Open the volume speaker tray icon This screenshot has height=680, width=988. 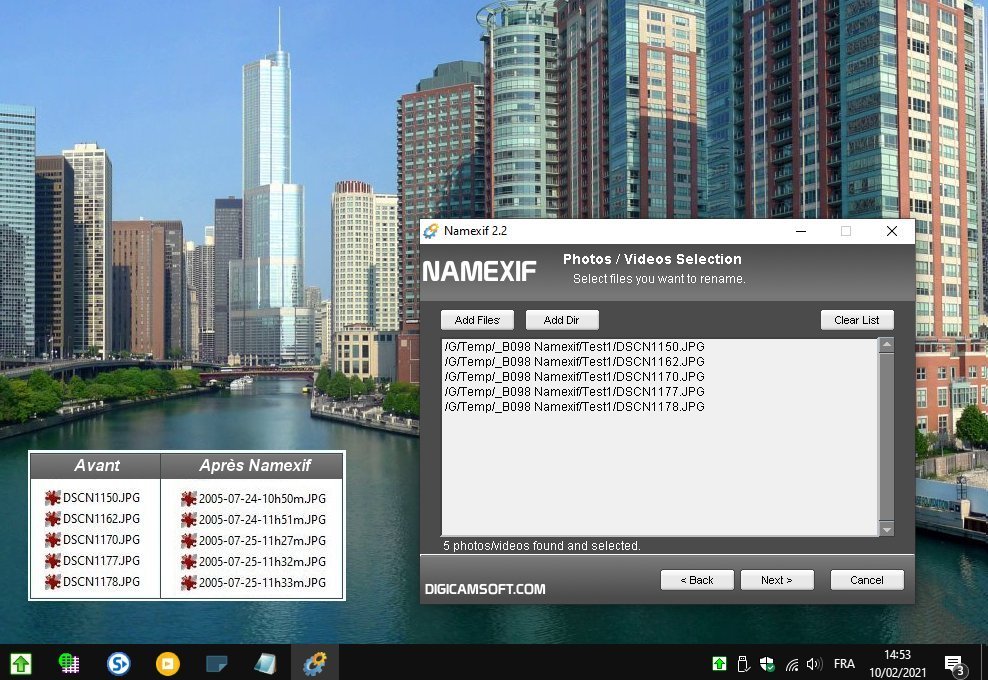point(814,664)
